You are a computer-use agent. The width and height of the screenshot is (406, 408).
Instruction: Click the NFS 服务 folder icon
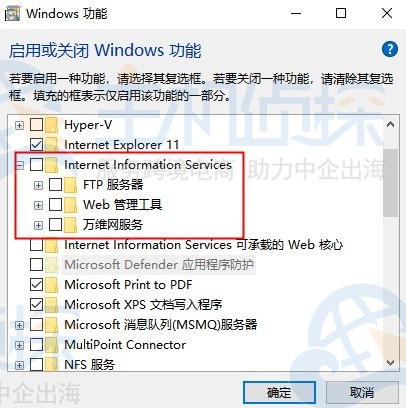pos(51,364)
